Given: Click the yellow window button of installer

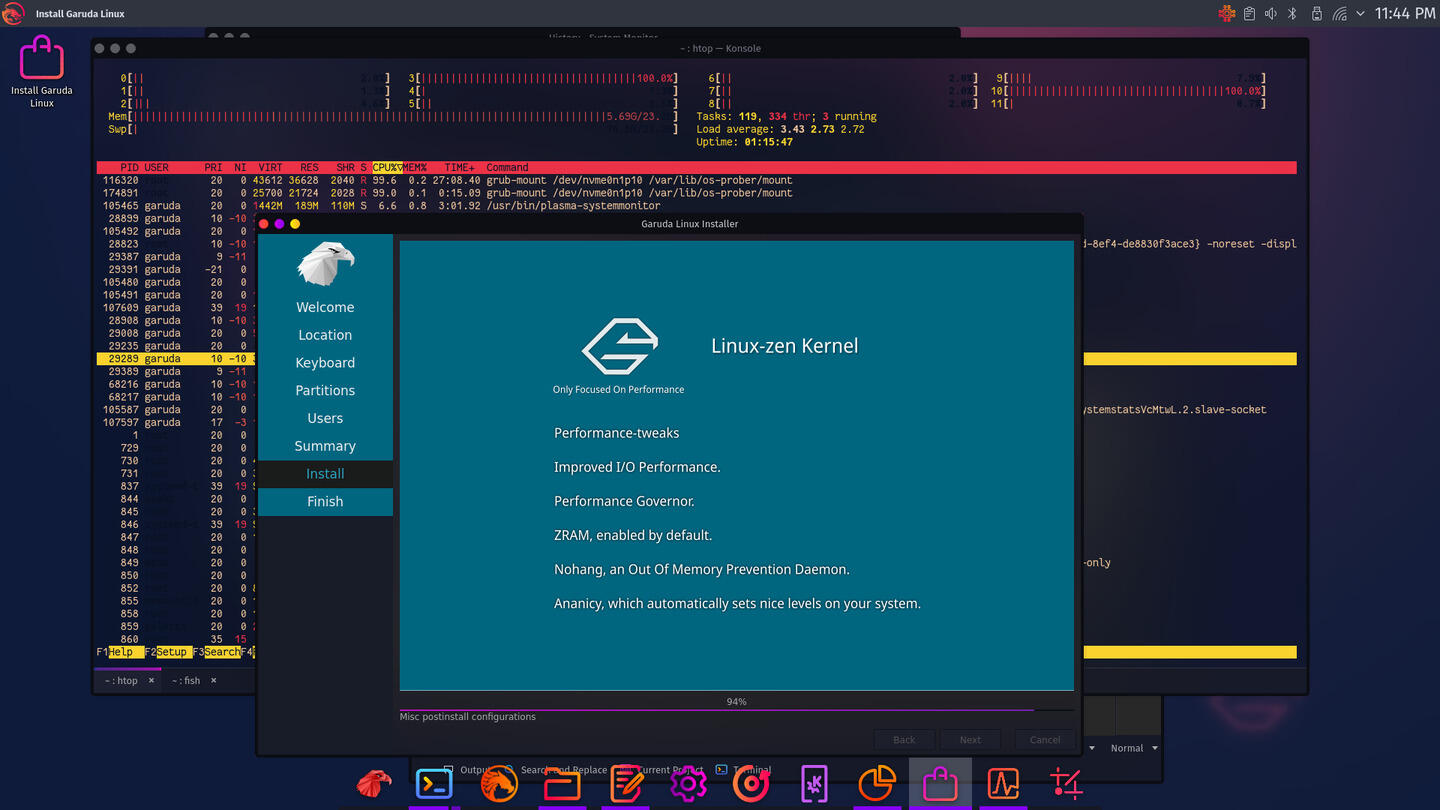Looking at the screenshot, I should pos(295,224).
